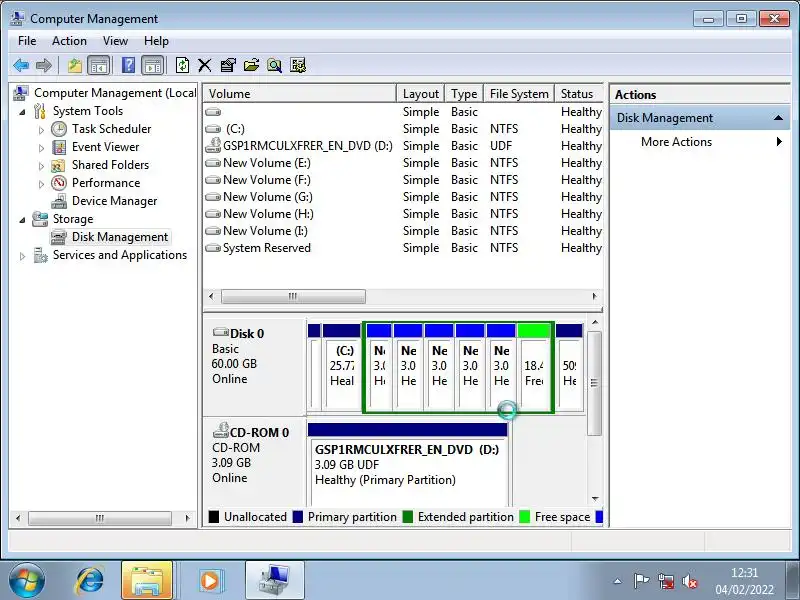Open the Help menu

point(156,41)
